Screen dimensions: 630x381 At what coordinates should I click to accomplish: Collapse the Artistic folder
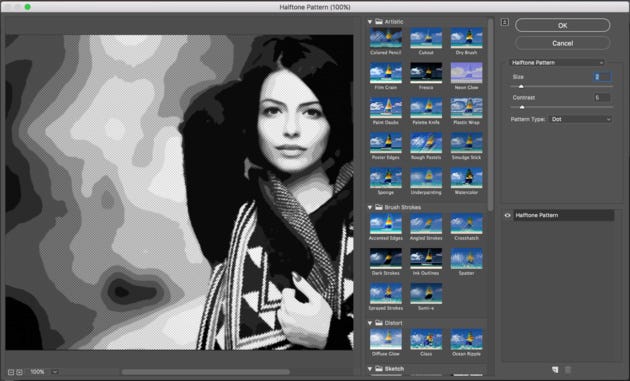pyautogui.click(x=370, y=22)
